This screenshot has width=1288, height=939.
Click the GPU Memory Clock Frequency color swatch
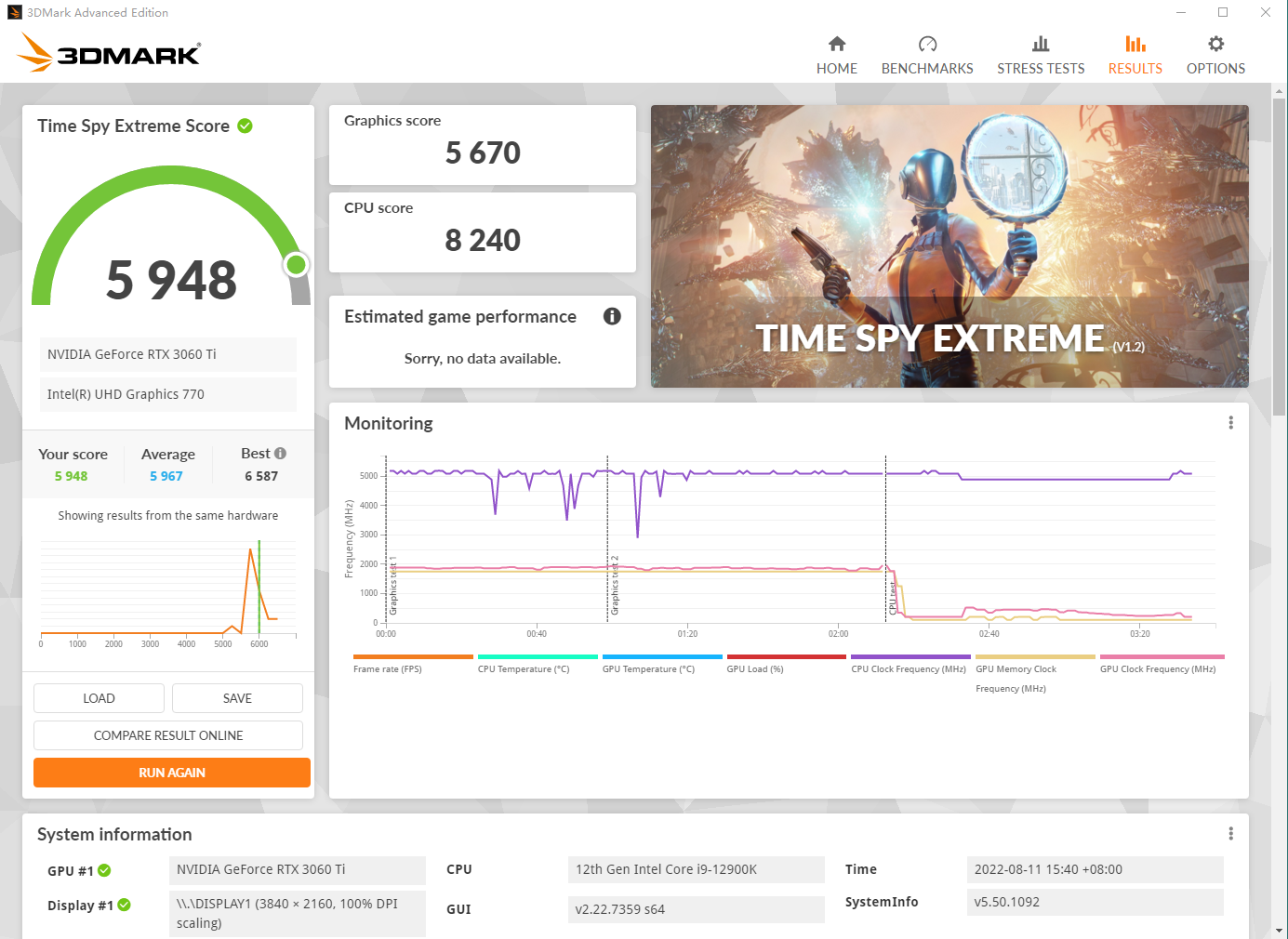pos(1035,655)
